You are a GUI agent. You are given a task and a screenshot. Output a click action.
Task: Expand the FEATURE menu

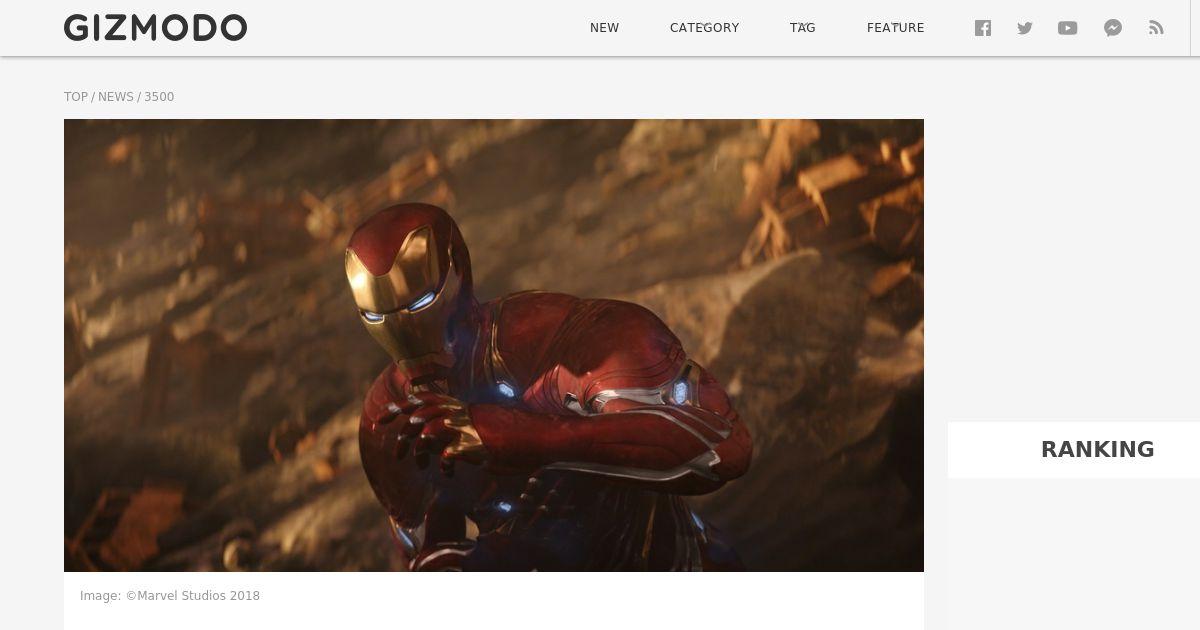click(x=896, y=28)
